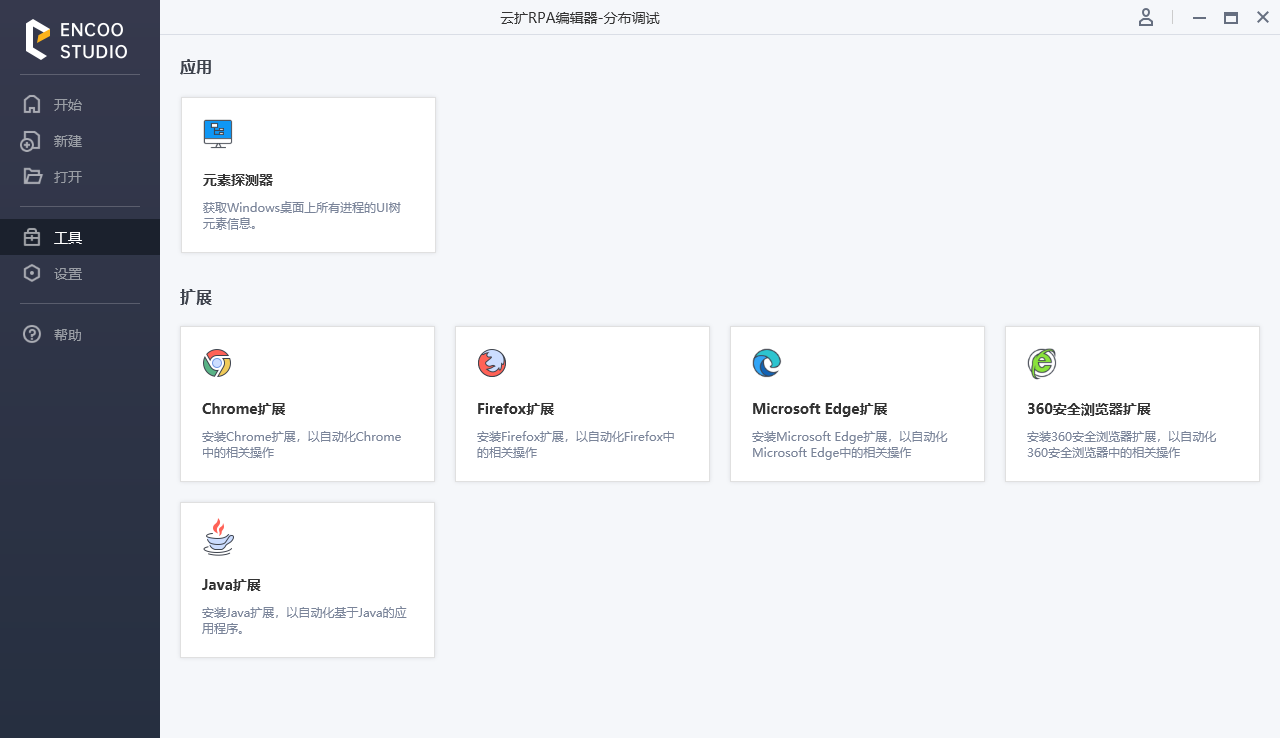This screenshot has height=738, width=1280.
Task: Click the folder icon beside 打开
Action: (32, 177)
